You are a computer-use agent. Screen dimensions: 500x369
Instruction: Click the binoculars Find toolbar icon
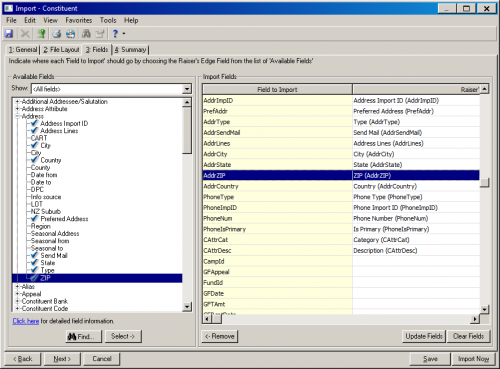pyautogui.click(x=86, y=34)
